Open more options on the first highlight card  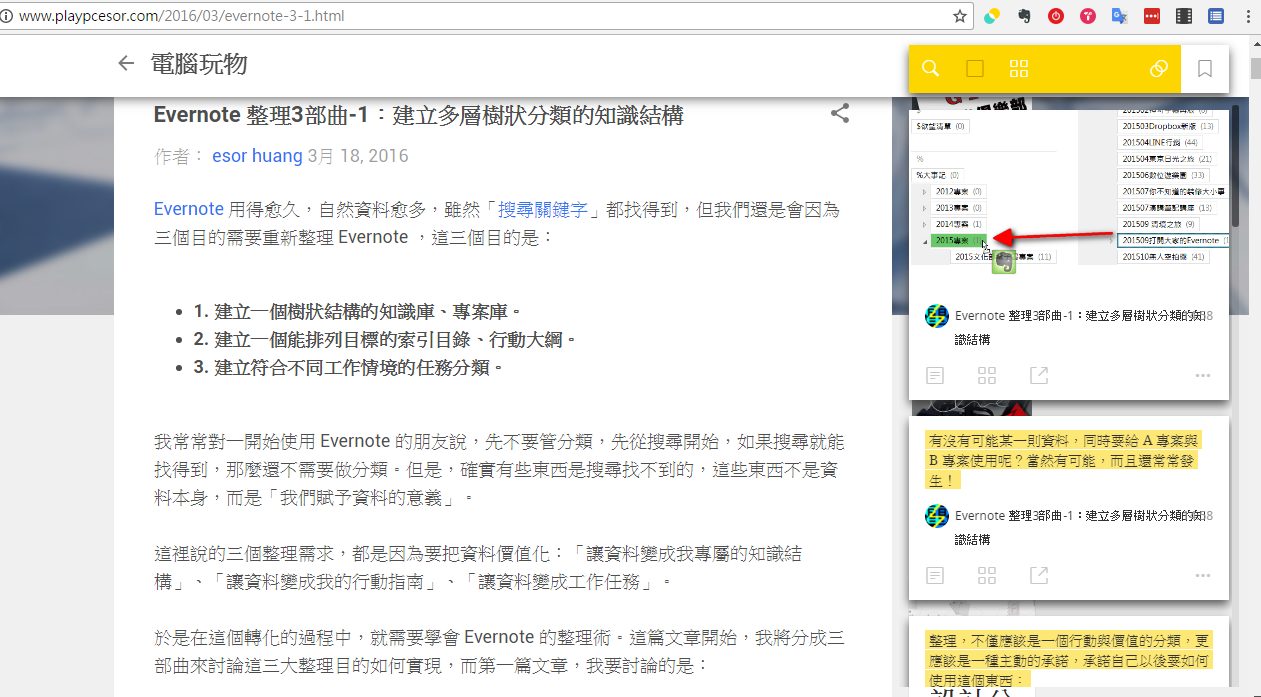click(1203, 375)
